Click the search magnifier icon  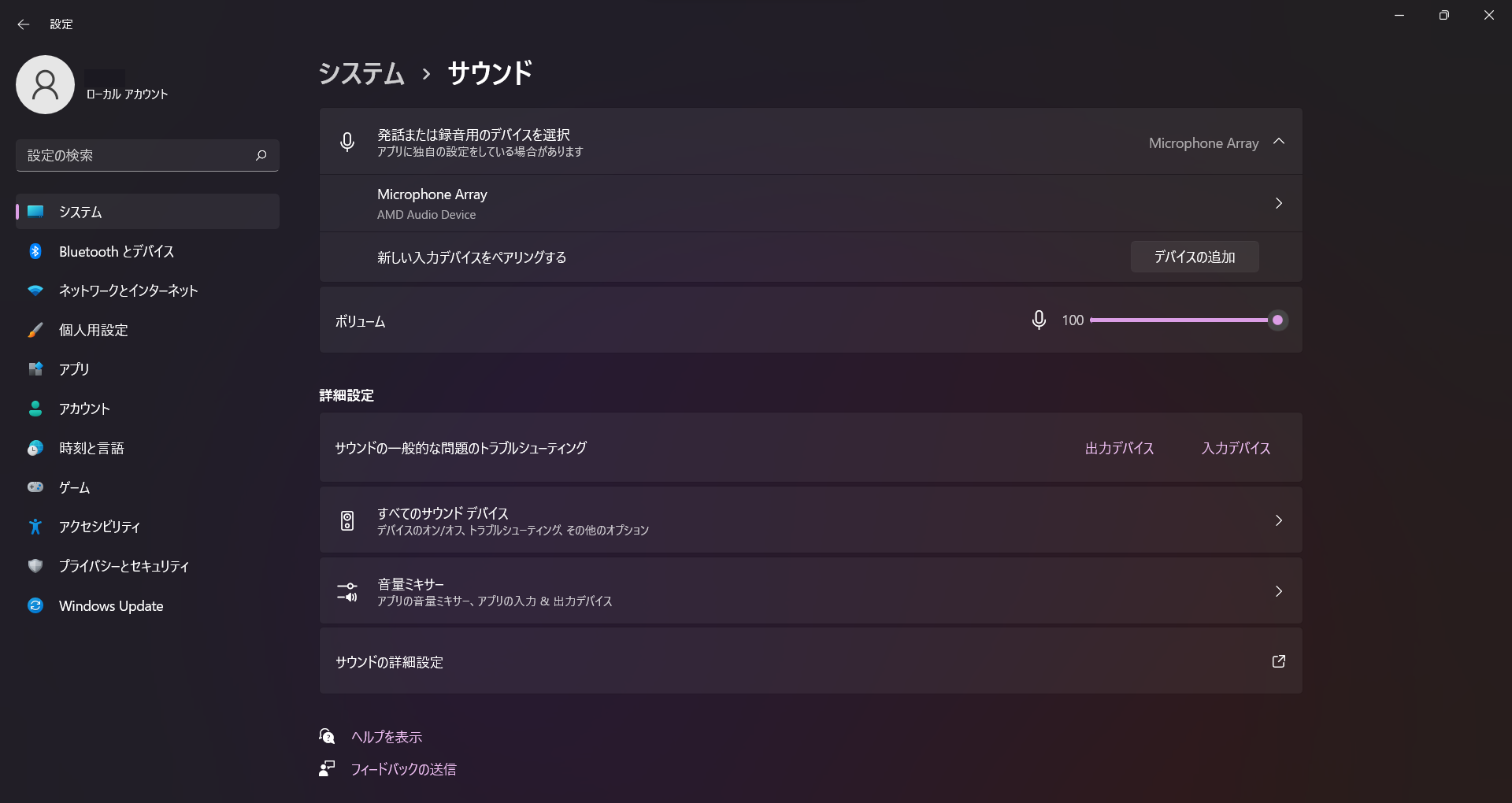(x=261, y=155)
